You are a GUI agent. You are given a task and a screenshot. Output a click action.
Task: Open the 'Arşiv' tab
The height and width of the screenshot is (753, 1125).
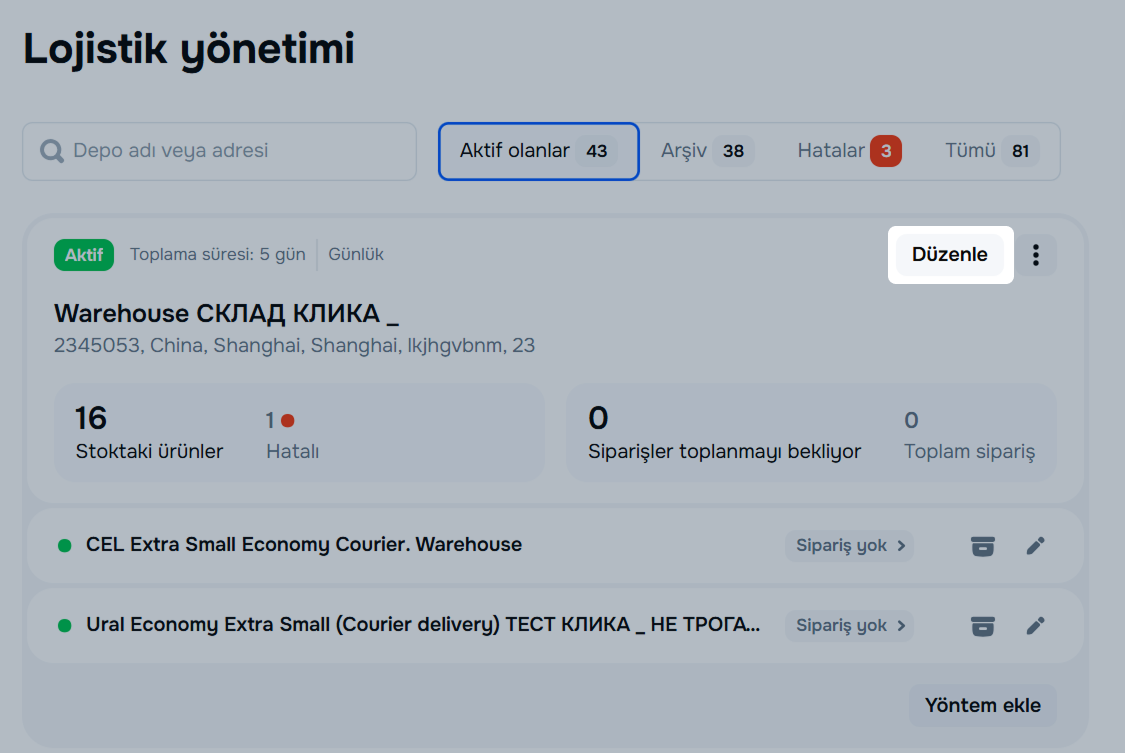pyautogui.click(x=706, y=151)
